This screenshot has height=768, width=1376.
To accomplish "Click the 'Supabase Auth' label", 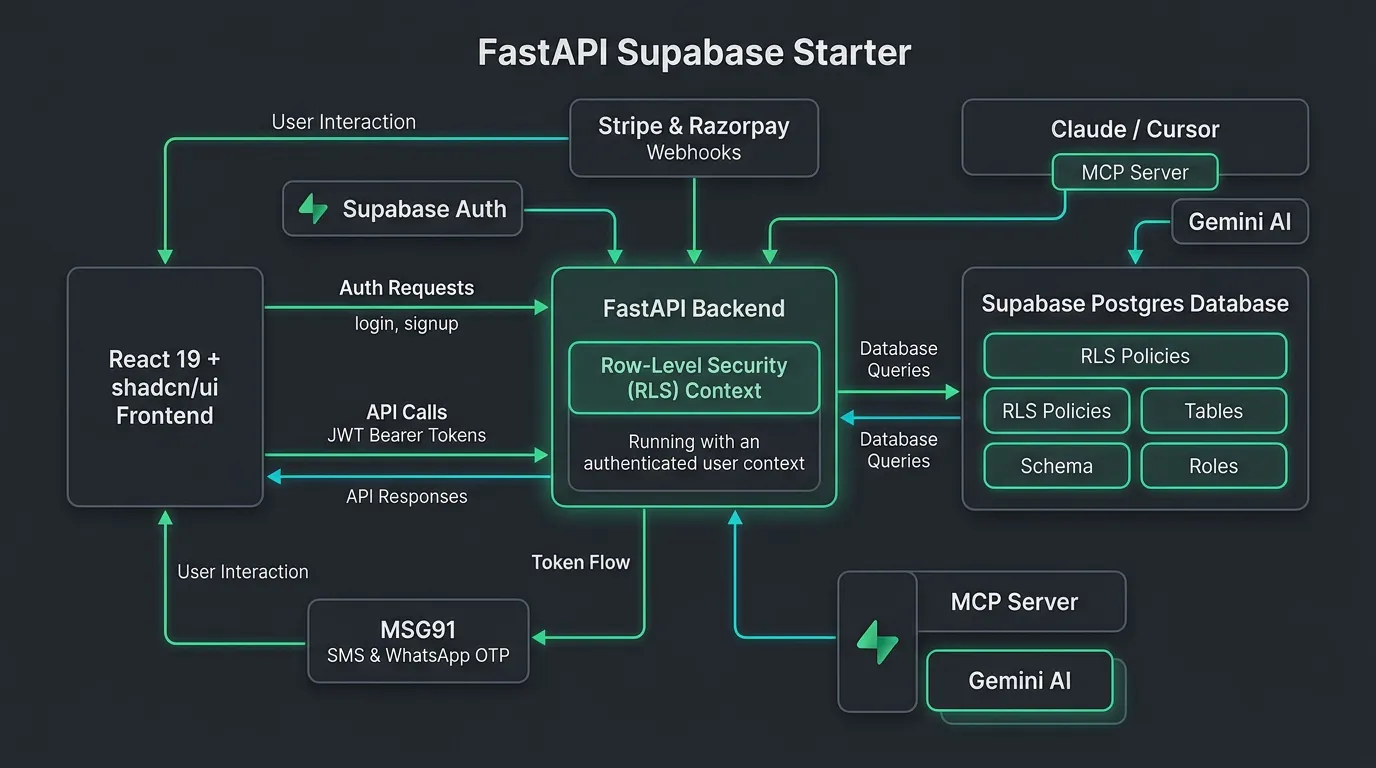I will [424, 209].
